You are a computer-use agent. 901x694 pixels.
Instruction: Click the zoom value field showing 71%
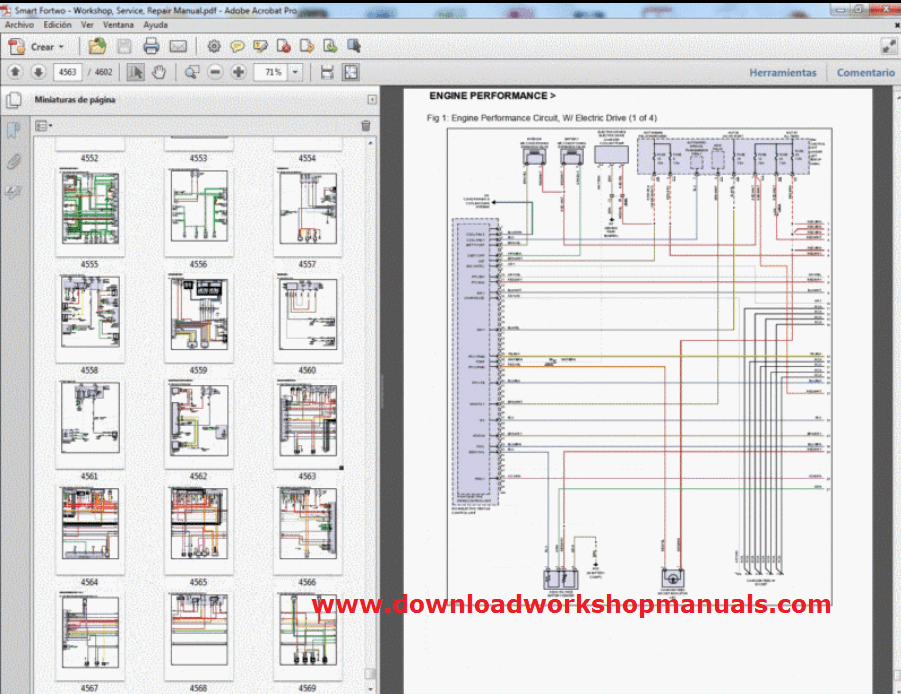point(271,72)
